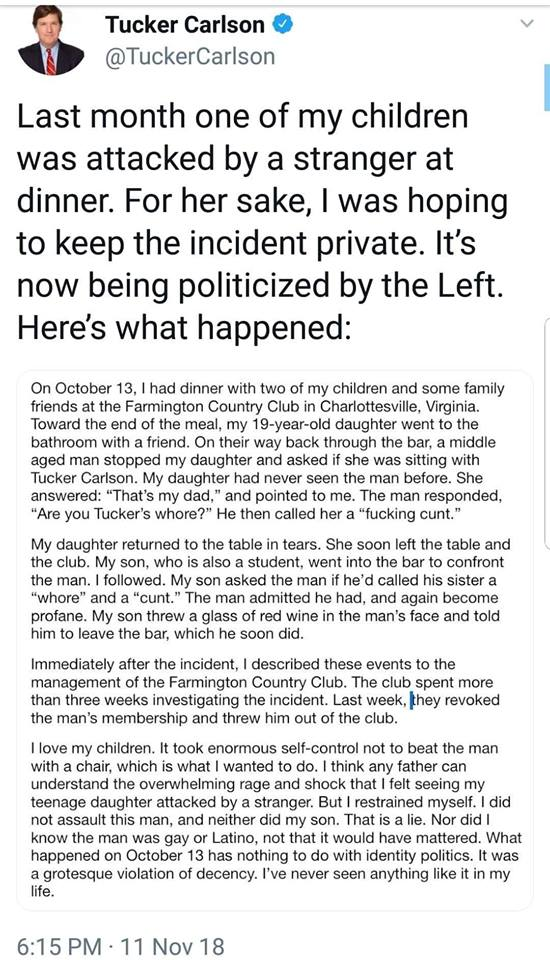Click the partially visible panel edge at right
The image size is (550, 960).
click(546, 432)
